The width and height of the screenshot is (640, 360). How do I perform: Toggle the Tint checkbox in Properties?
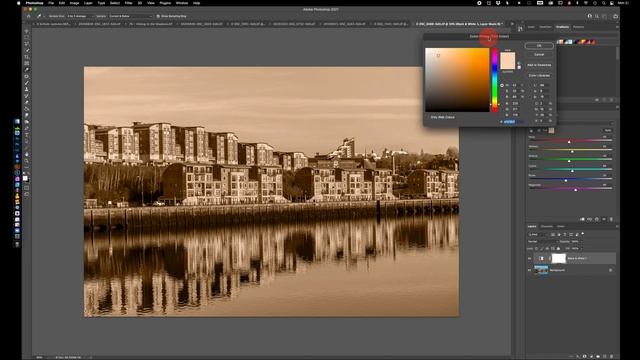point(539,130)
